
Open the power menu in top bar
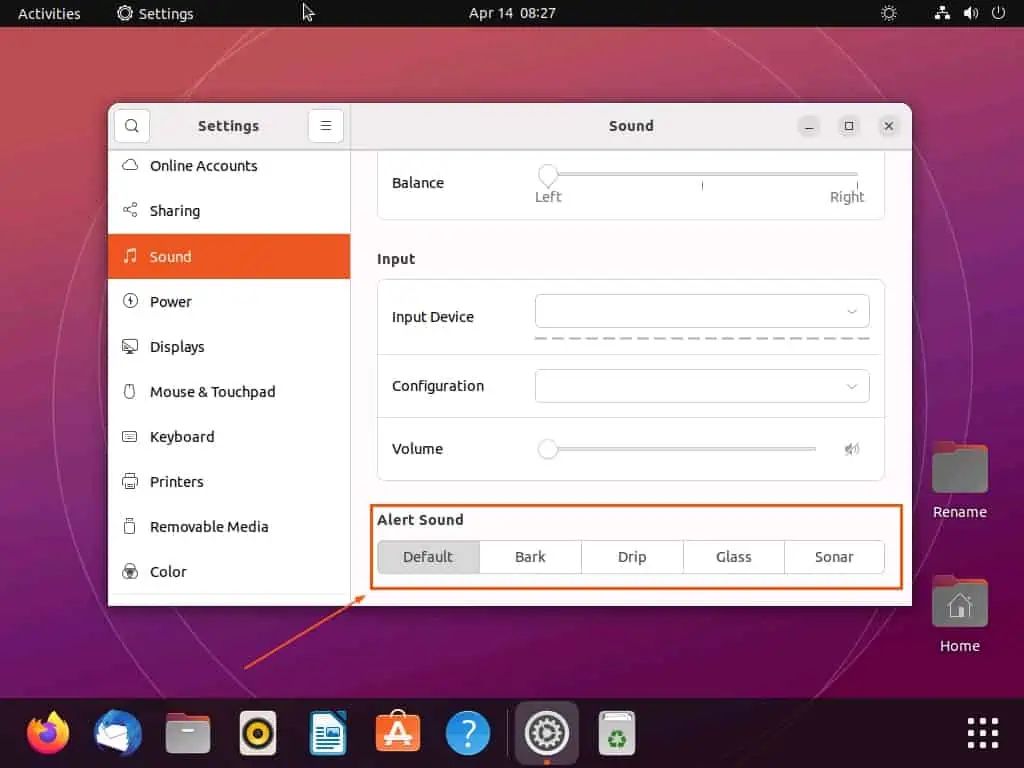pos(999,13)
